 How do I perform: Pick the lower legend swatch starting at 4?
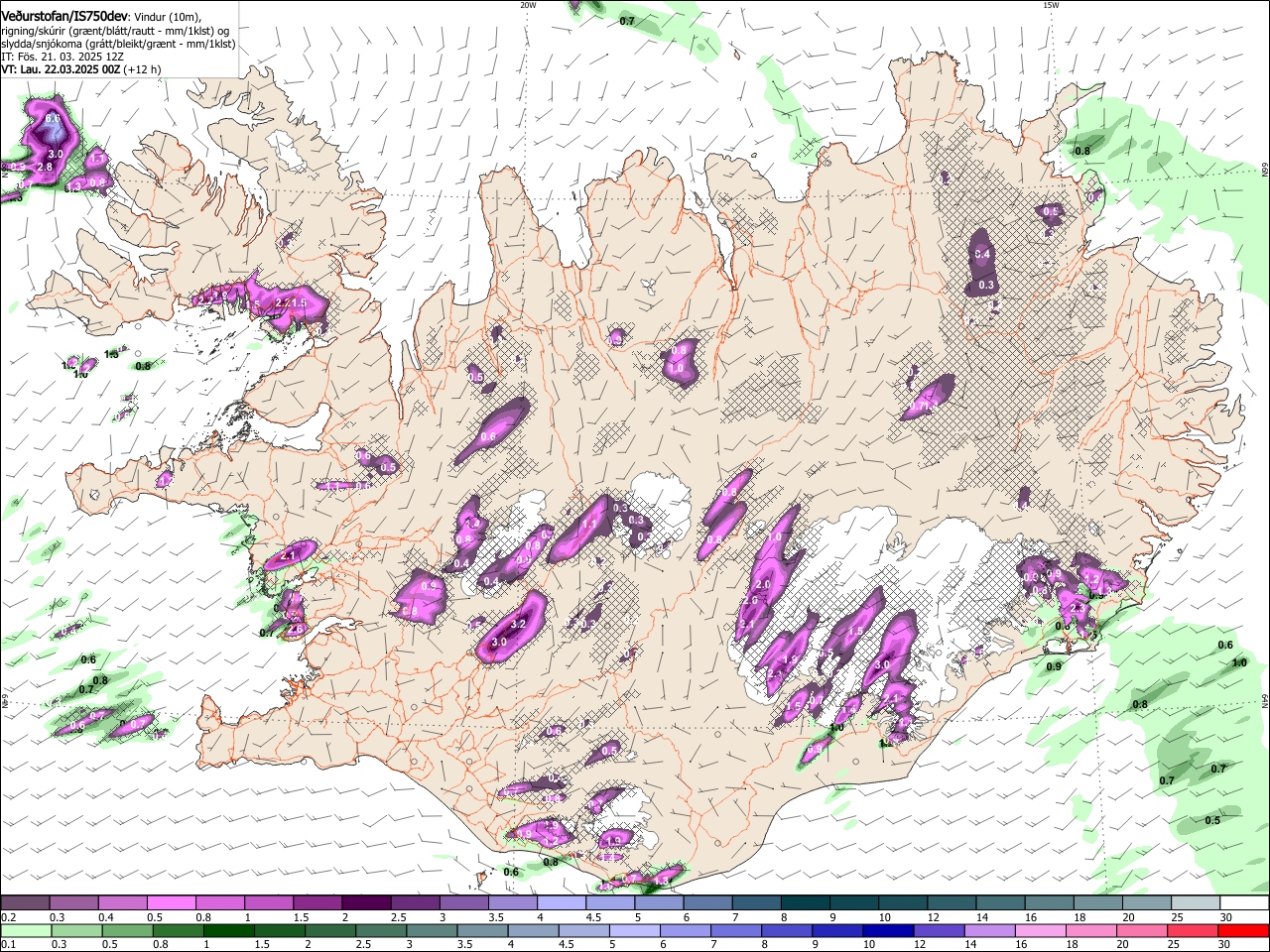[x=533, y=930]
